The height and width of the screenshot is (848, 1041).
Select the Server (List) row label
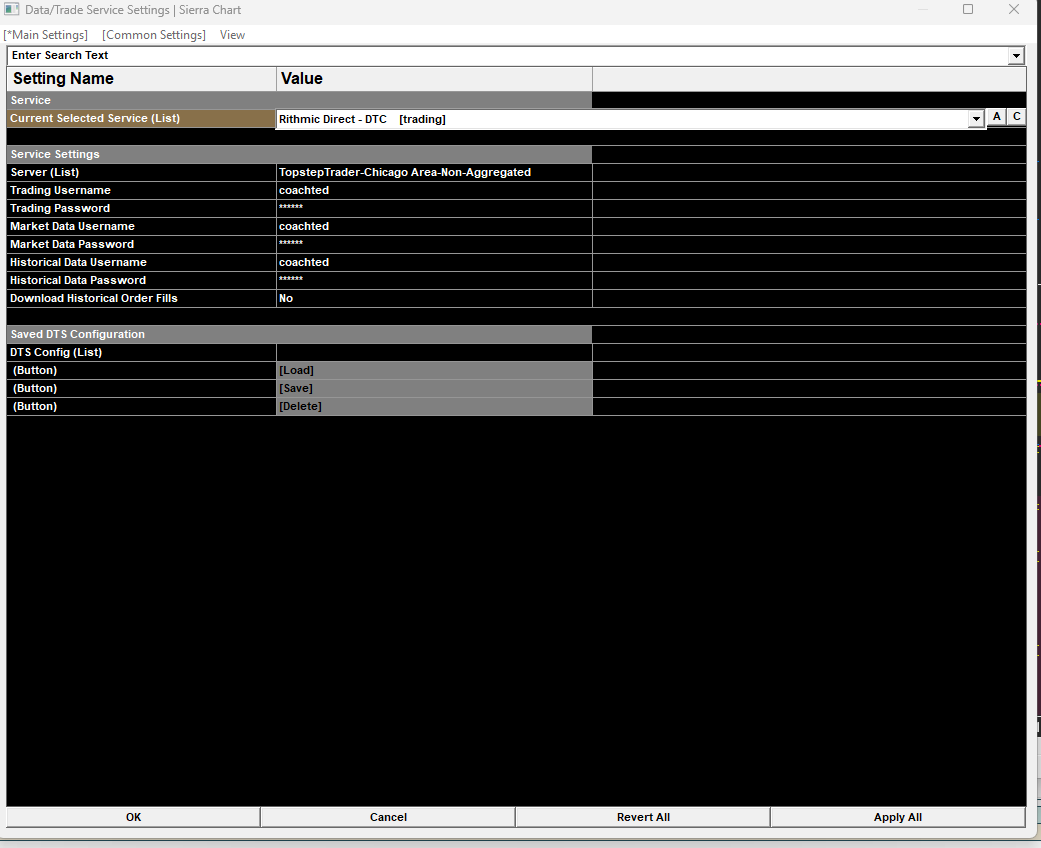coord(44,172)
